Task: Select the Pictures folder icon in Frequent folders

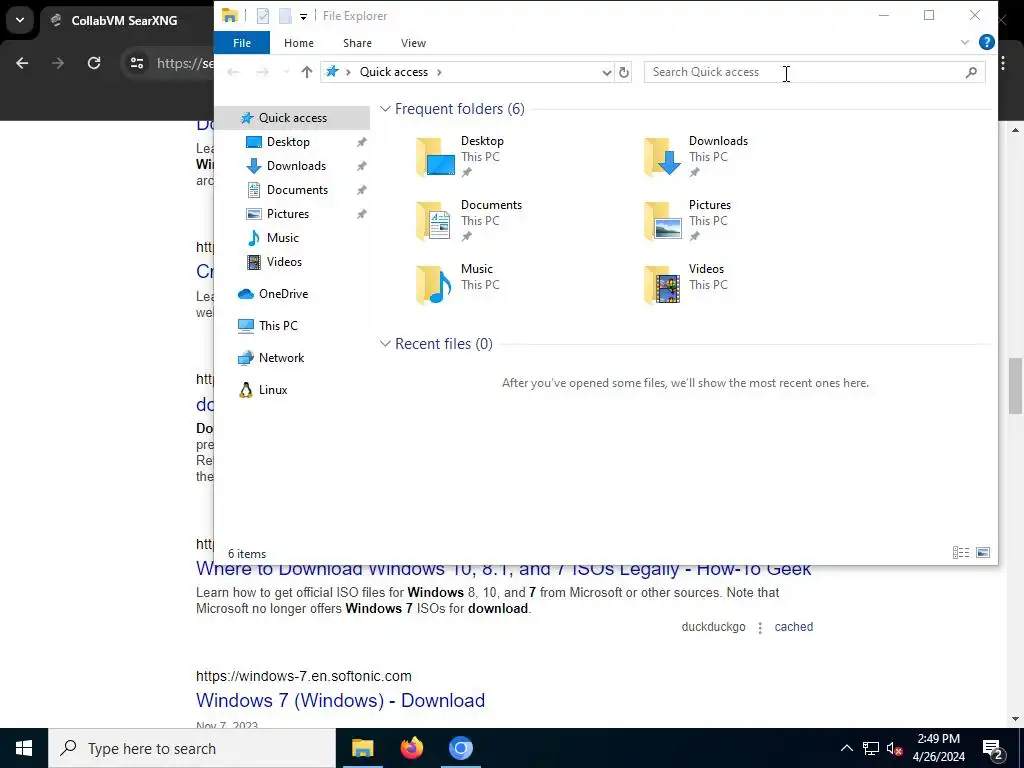Action: pyautogui.click(x=663, y=221)
